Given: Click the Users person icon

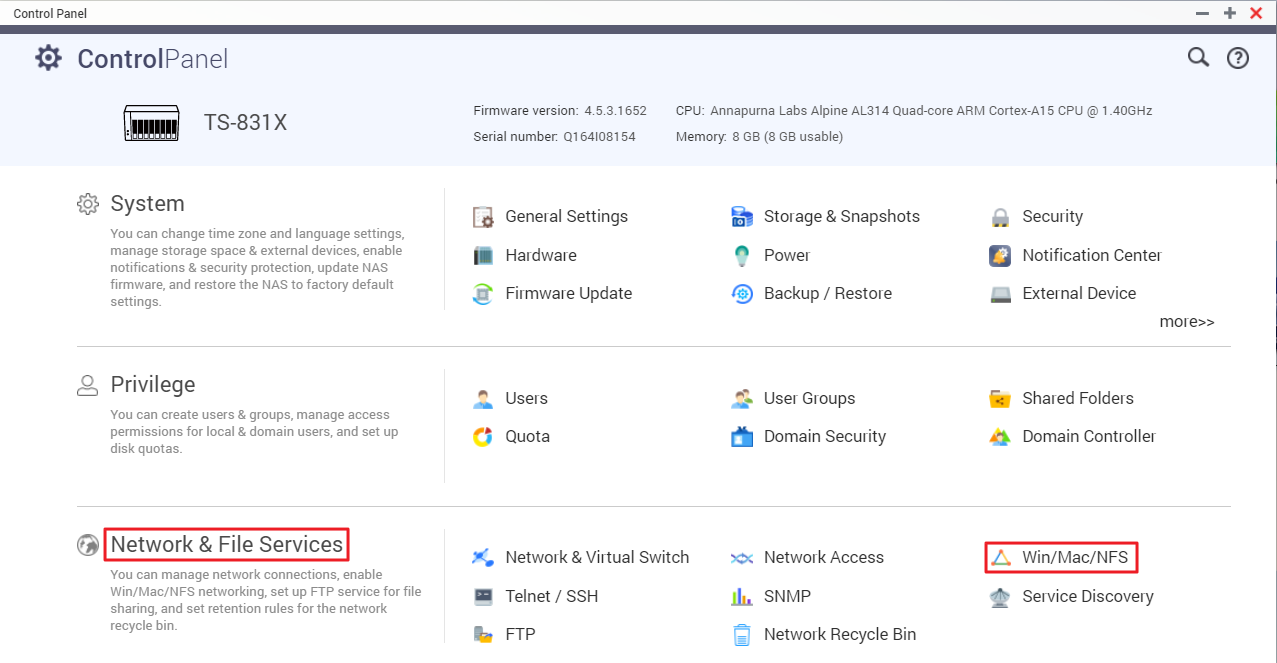Looking at the screenshot, I should (483, 399).
